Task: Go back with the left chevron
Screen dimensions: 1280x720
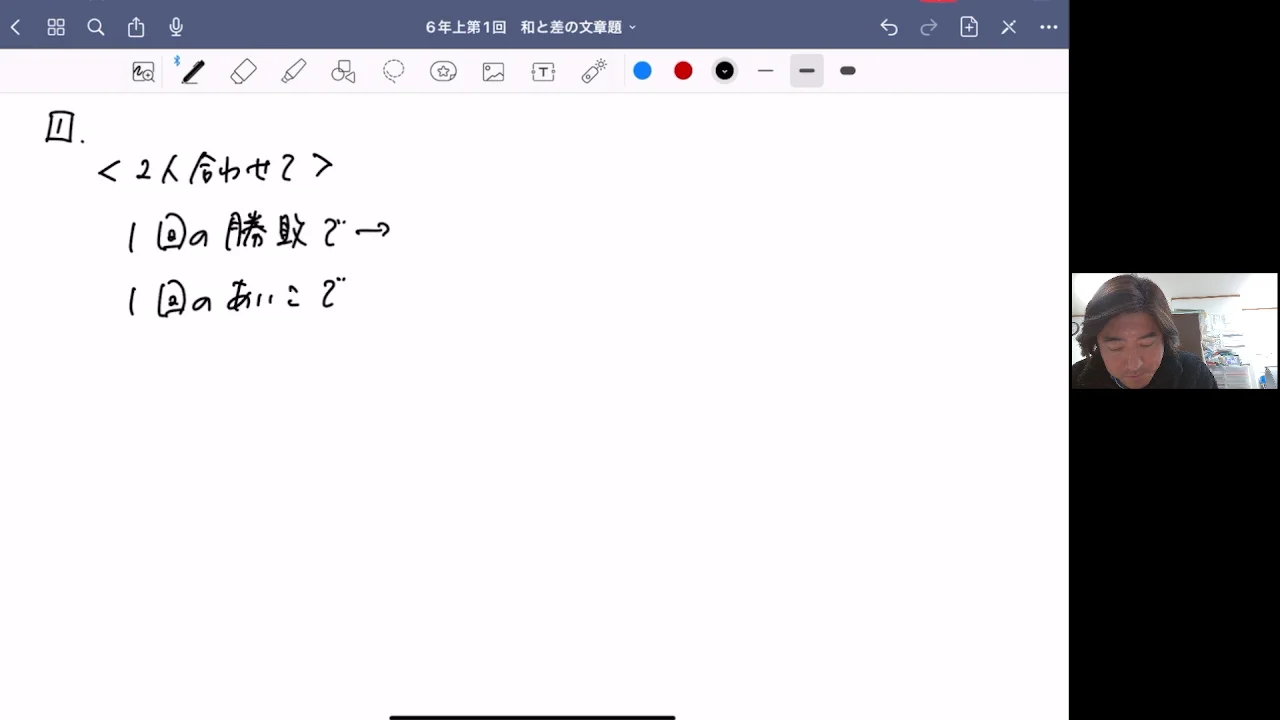Action: click(x=15, y=27)
